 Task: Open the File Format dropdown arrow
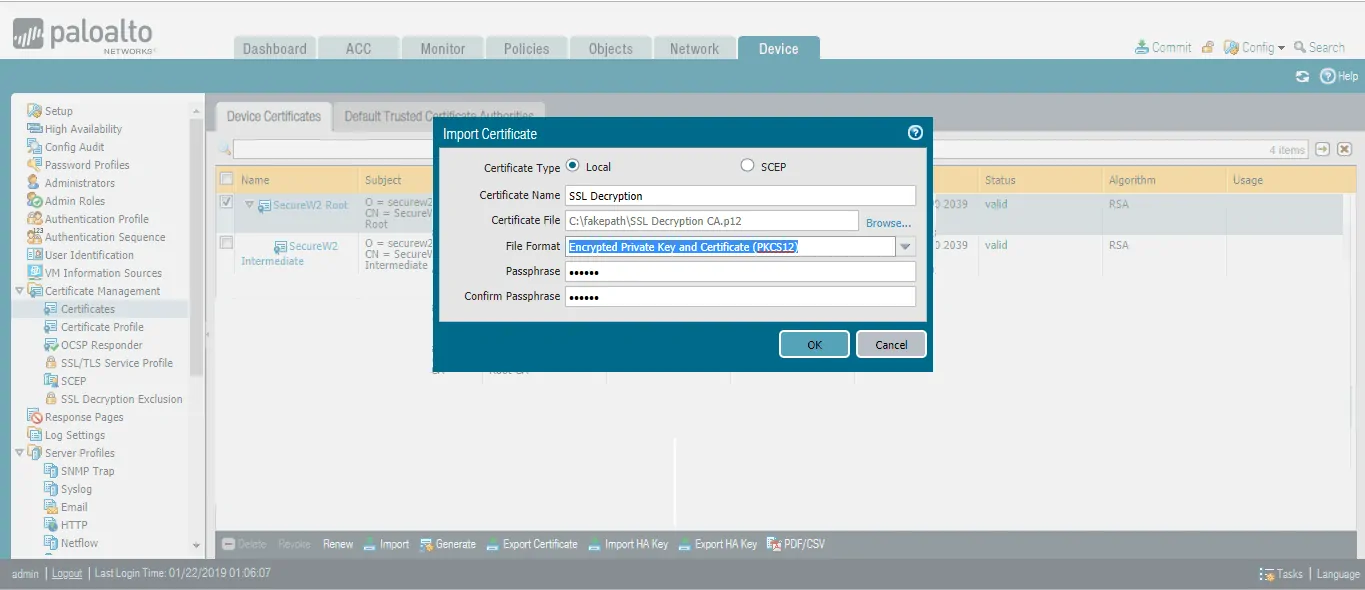(905, 247)
